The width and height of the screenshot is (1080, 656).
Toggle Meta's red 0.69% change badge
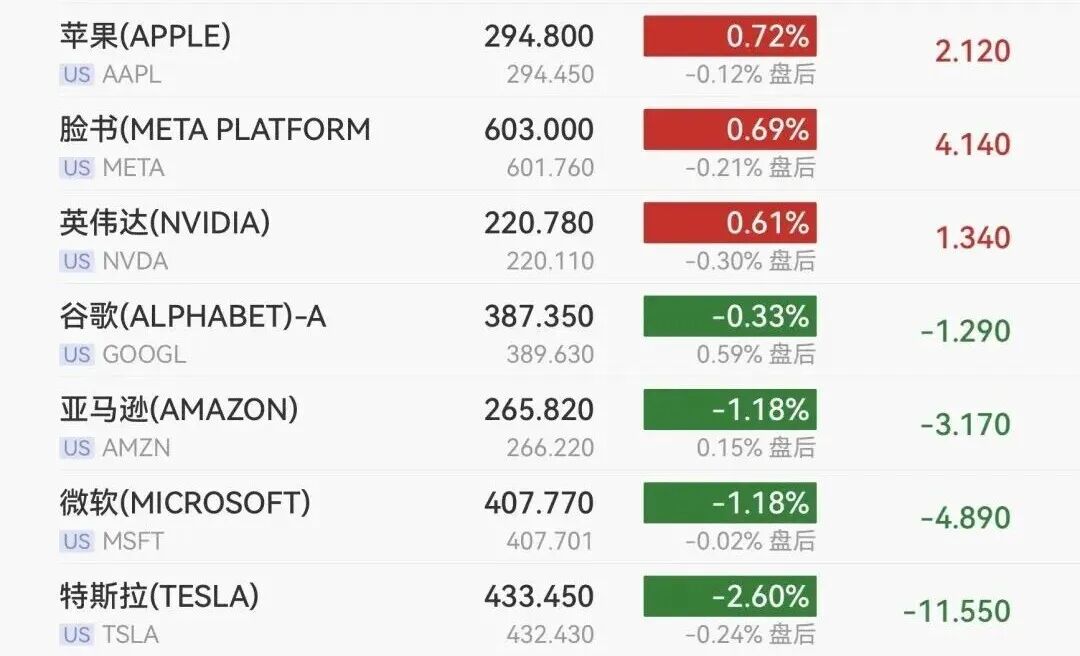coord(730,129)
